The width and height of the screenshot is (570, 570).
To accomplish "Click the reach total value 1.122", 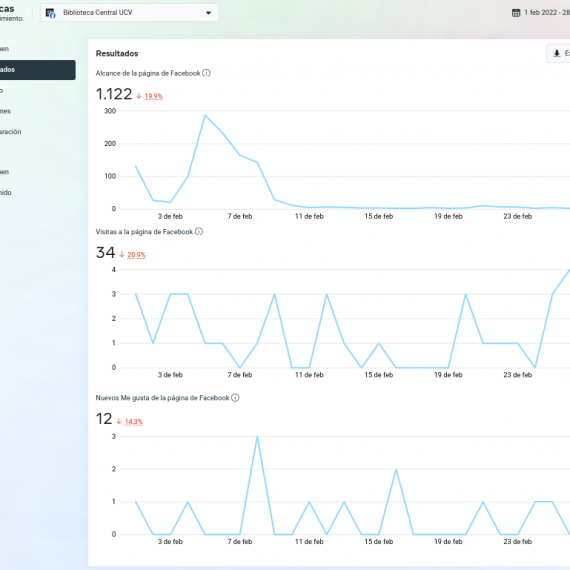I will click(114, 94).
